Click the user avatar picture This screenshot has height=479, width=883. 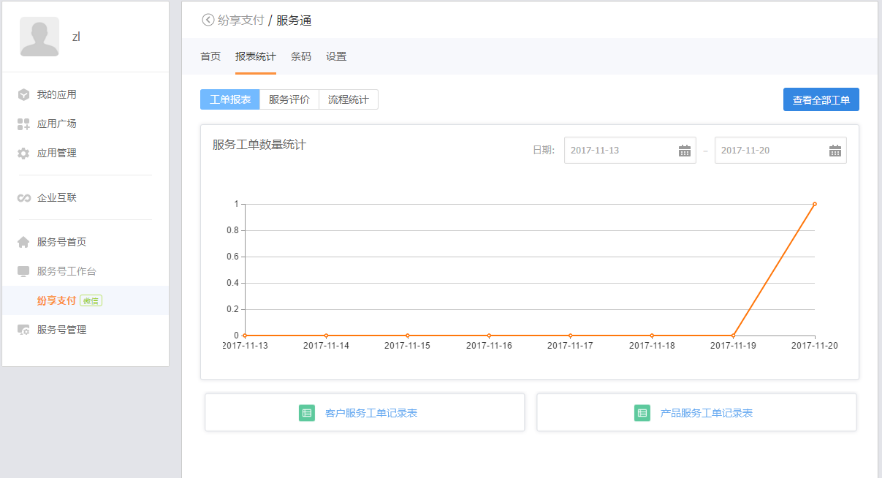click(39, 37)
